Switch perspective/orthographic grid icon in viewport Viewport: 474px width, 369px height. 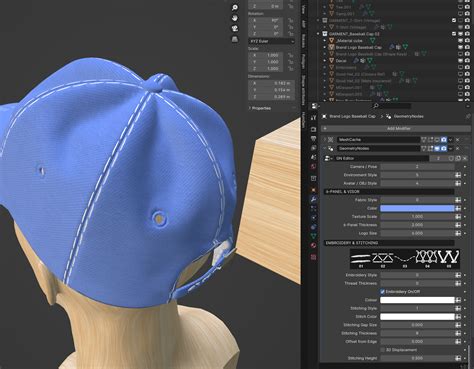tap(235, 39)
